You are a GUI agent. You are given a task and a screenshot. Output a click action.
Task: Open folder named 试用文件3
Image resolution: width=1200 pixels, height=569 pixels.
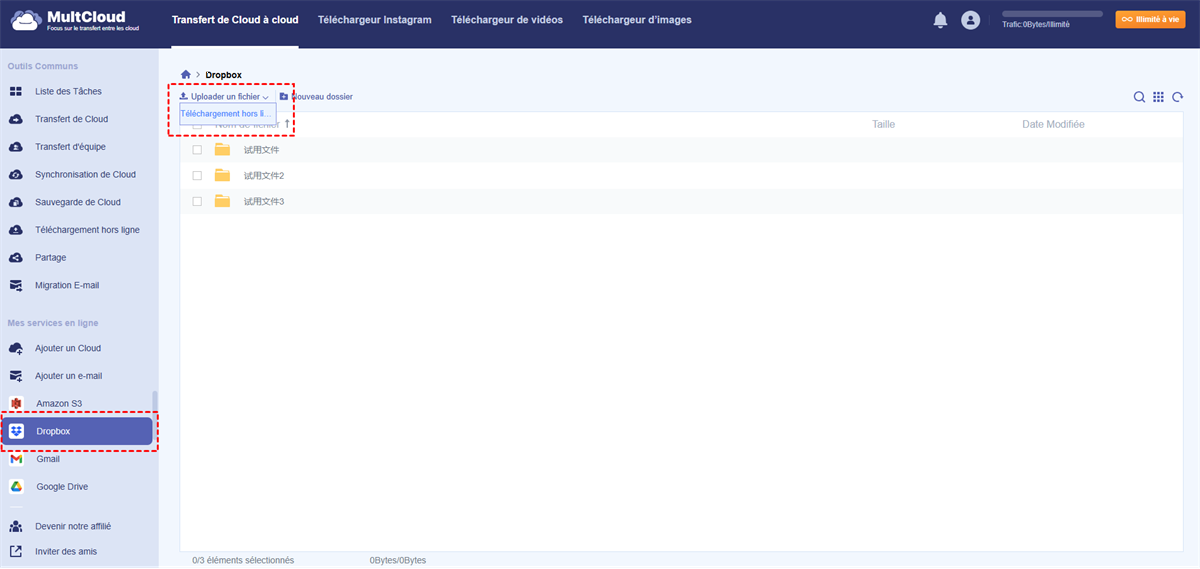point(264,202)
